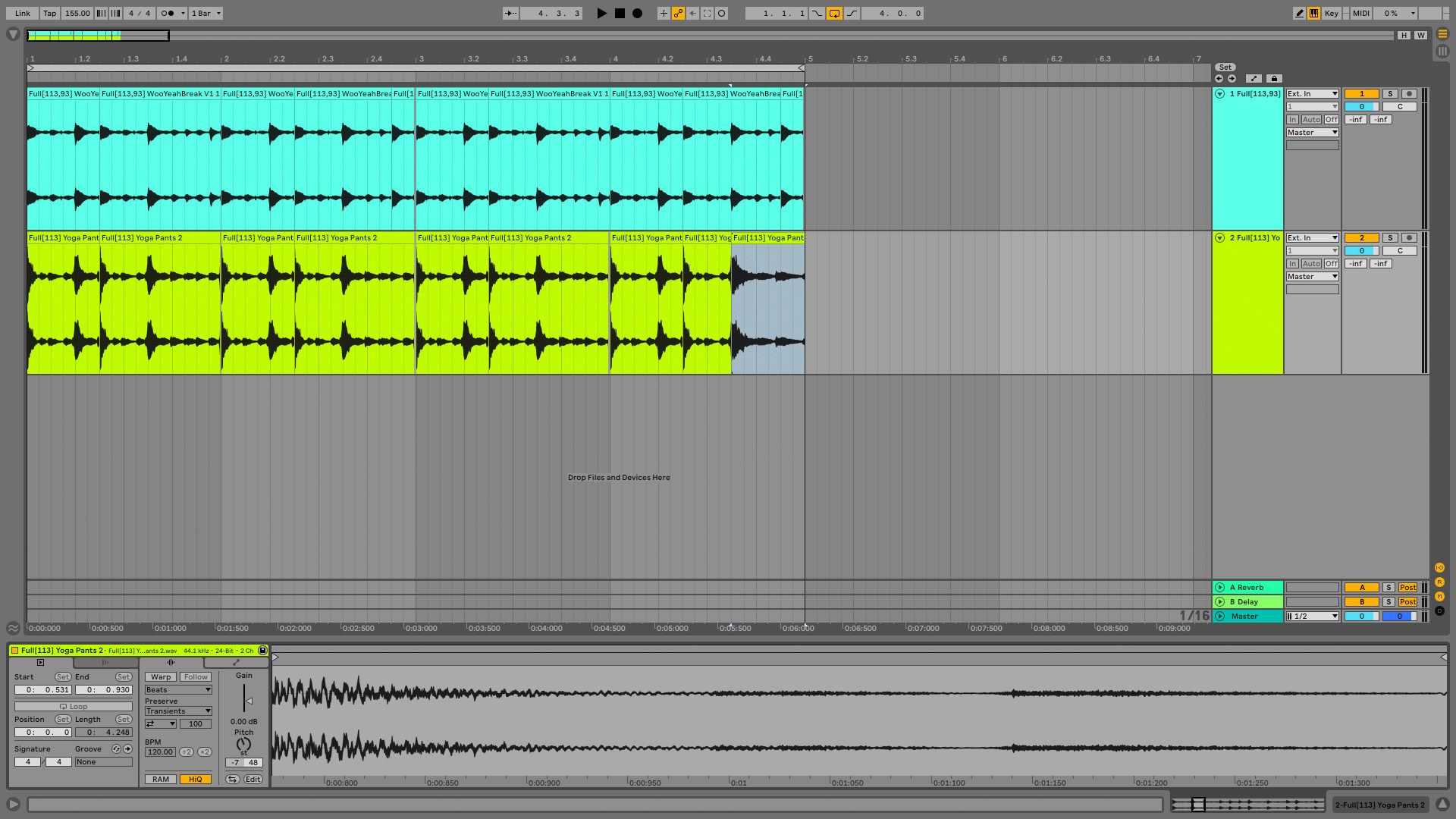Image resolution: width=1456 pixels, height=819 pixels.
Task: Toggle the computer MIDI keyboard icon
Action: tap(1314, 13)
